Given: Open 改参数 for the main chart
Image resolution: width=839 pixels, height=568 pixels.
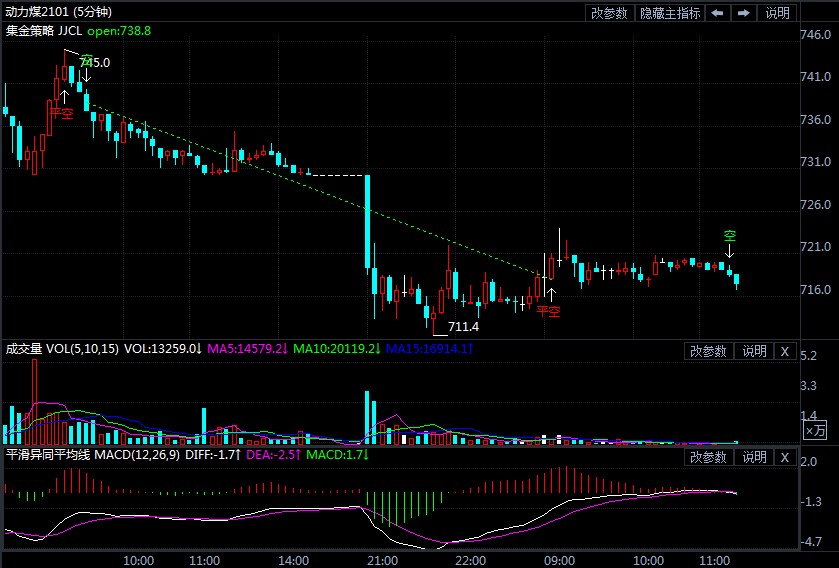Looking at the screenshot, I should 609,13.
